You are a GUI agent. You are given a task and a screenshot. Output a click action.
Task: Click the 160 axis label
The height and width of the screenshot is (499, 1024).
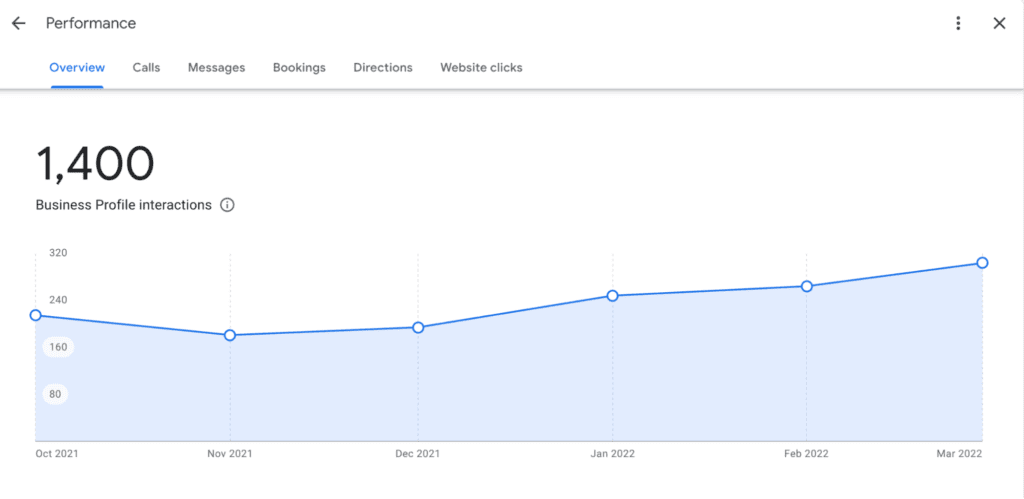pos(59,347)
